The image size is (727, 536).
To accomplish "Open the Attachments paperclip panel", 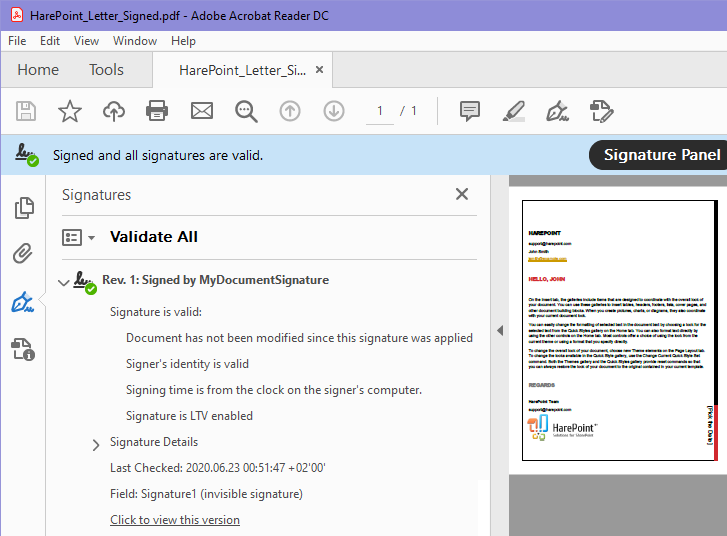I will coord(23,254).
